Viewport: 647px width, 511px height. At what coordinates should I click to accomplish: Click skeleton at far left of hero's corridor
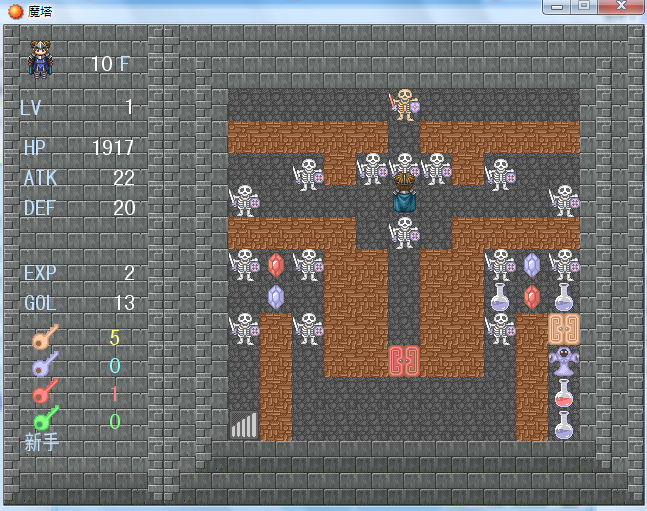point(244,201)
